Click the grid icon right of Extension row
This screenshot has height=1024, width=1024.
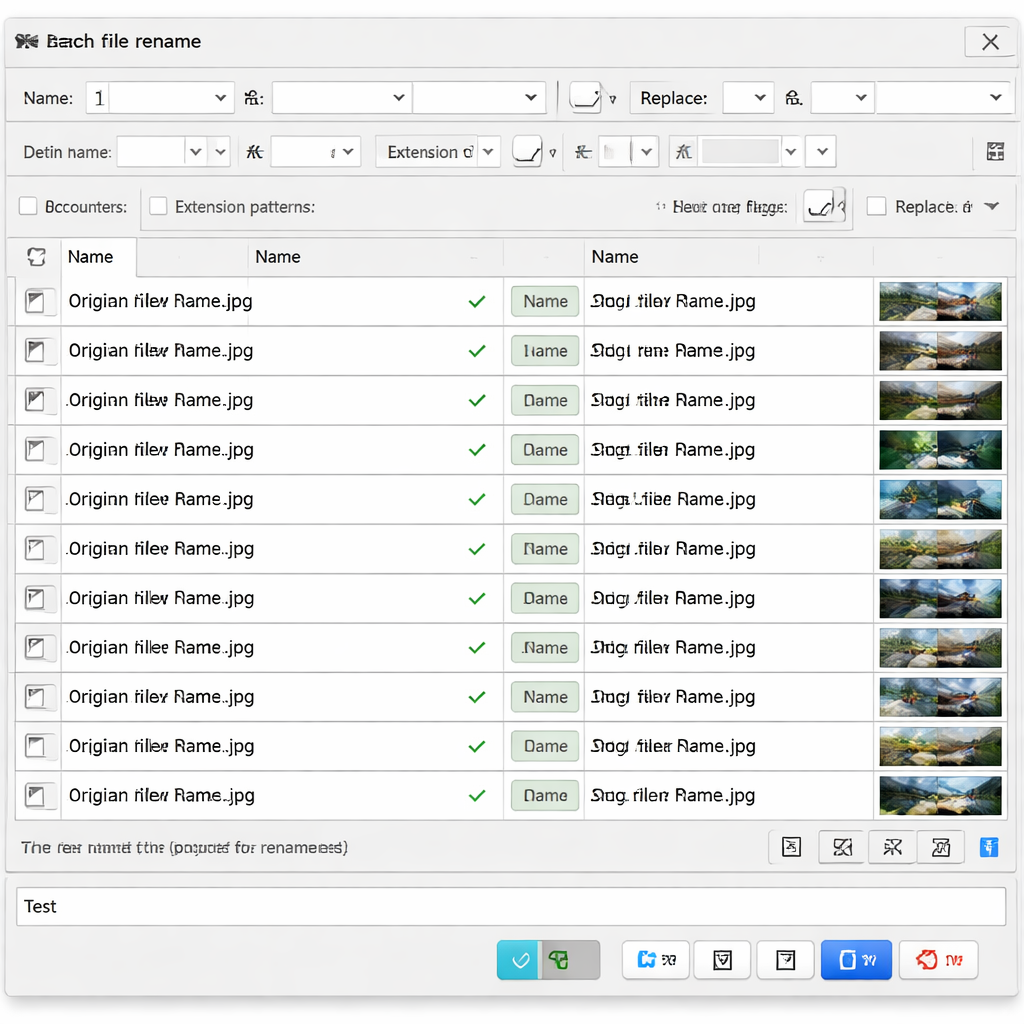pos(994,152)
